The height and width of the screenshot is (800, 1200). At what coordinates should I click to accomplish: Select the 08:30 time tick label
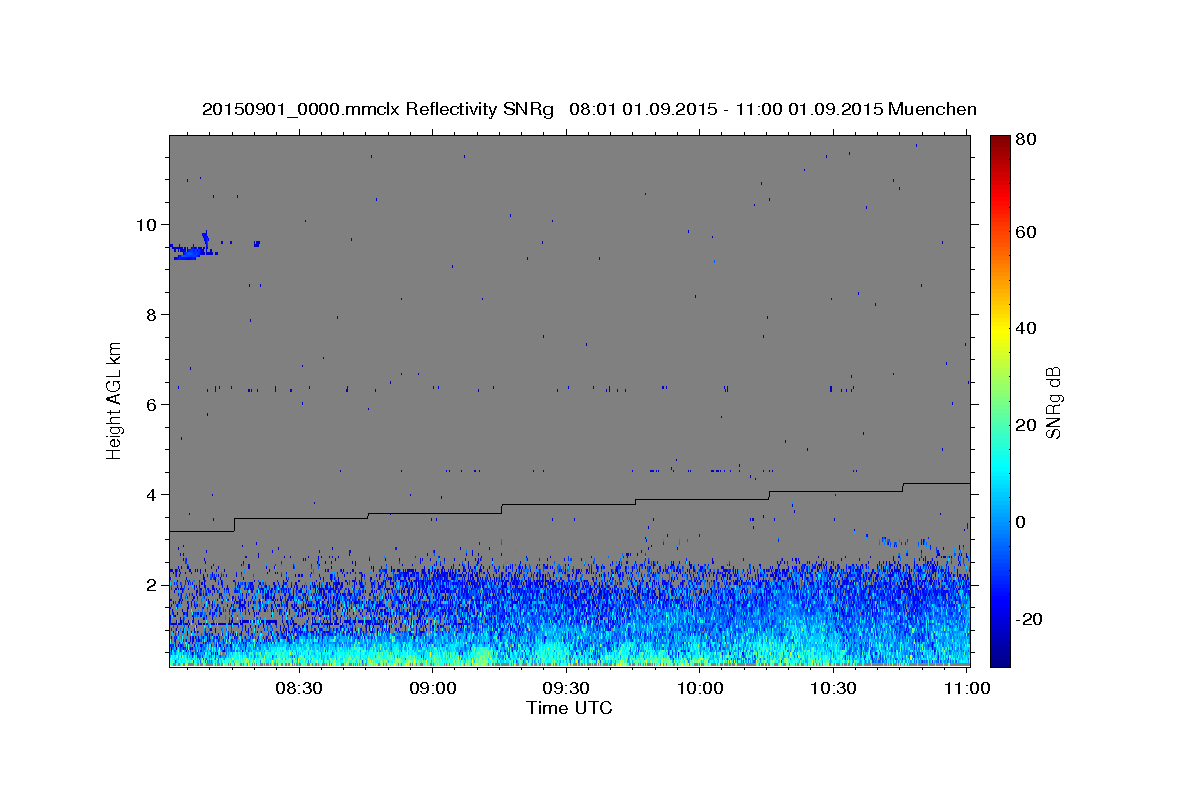pyautogui.click(x=300, y=689)
